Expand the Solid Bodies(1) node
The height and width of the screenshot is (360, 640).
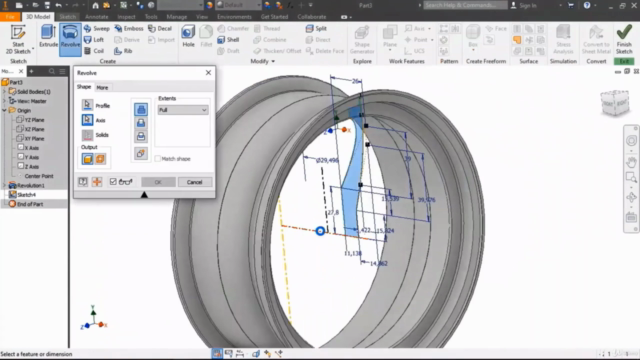(4, 92)
